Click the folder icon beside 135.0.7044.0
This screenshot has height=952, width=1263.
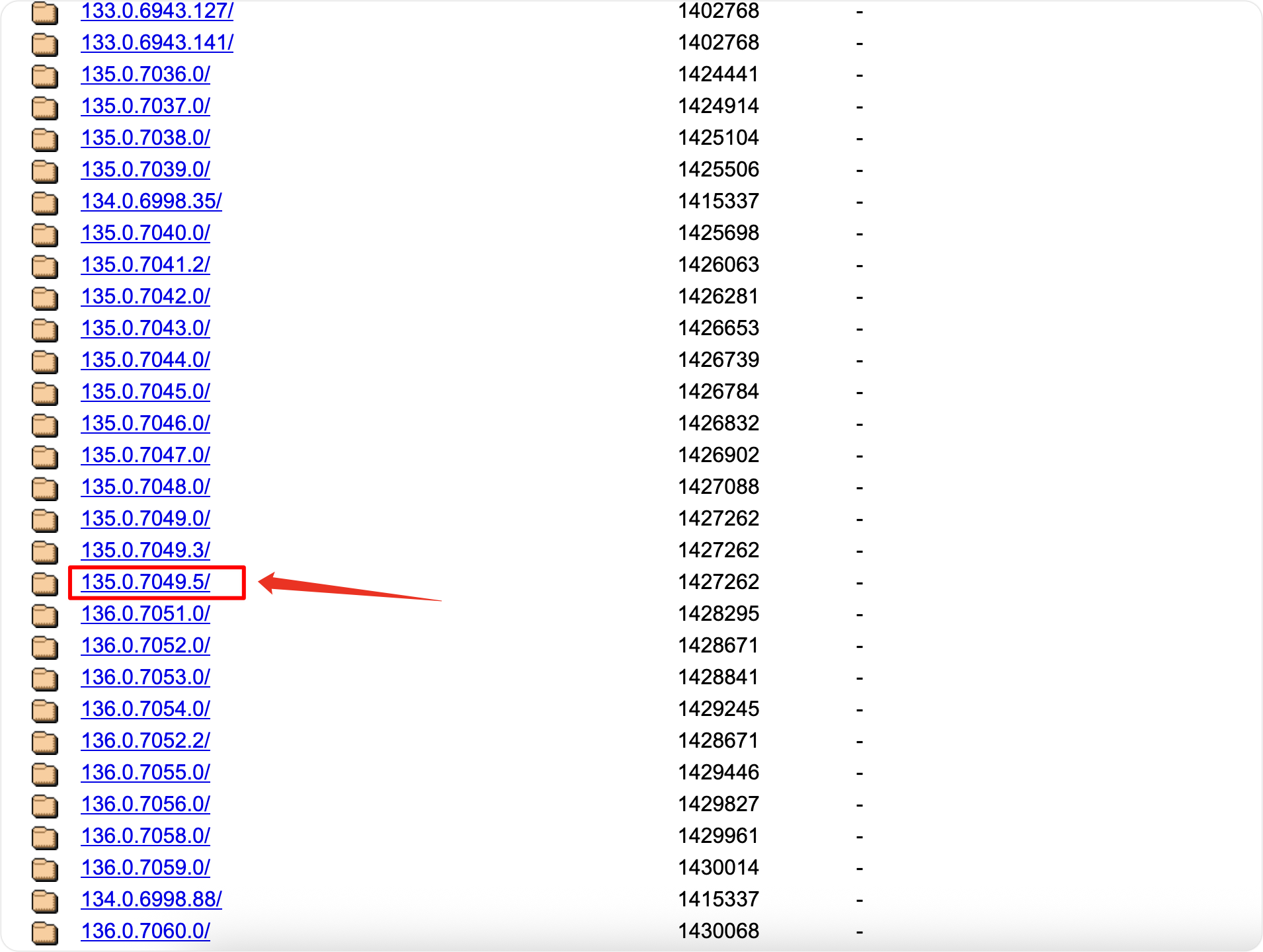[x=44, y=360]
